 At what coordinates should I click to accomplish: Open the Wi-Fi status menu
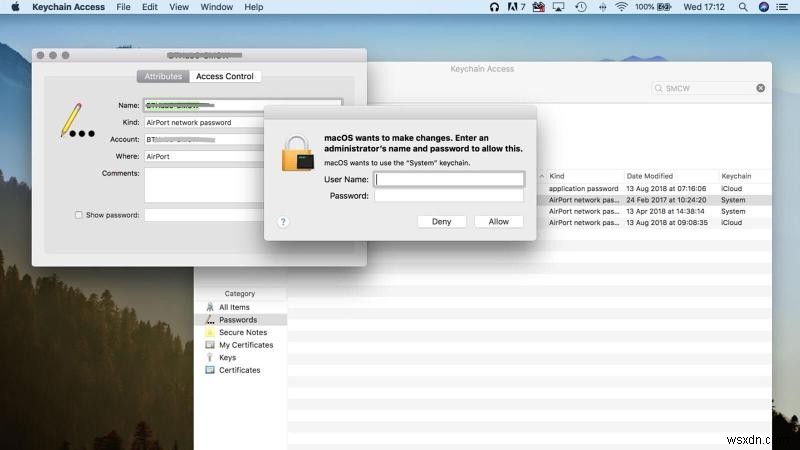pyautogui.click(x=621, y=7)
